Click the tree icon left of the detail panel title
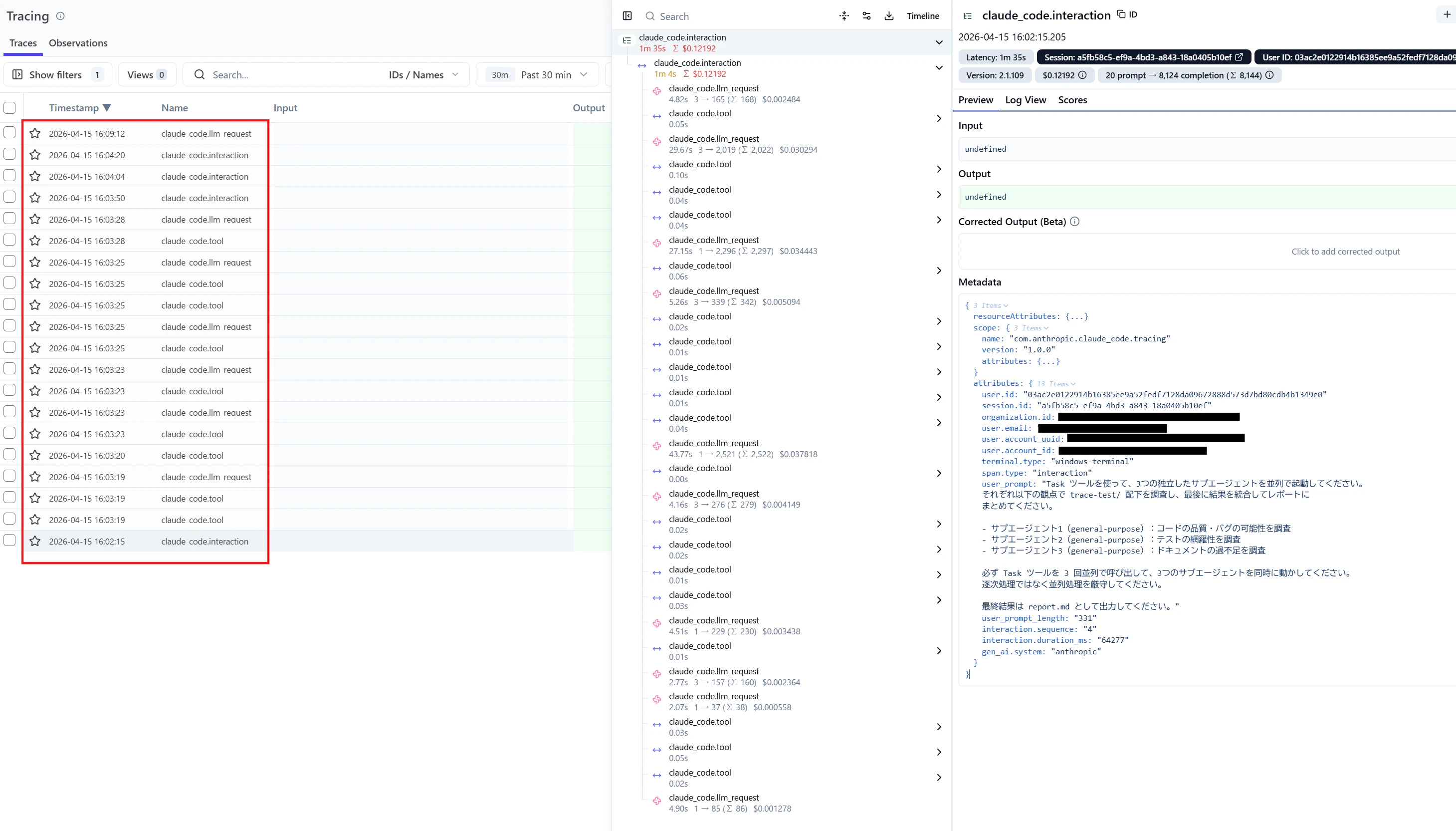 click(968, 16)
